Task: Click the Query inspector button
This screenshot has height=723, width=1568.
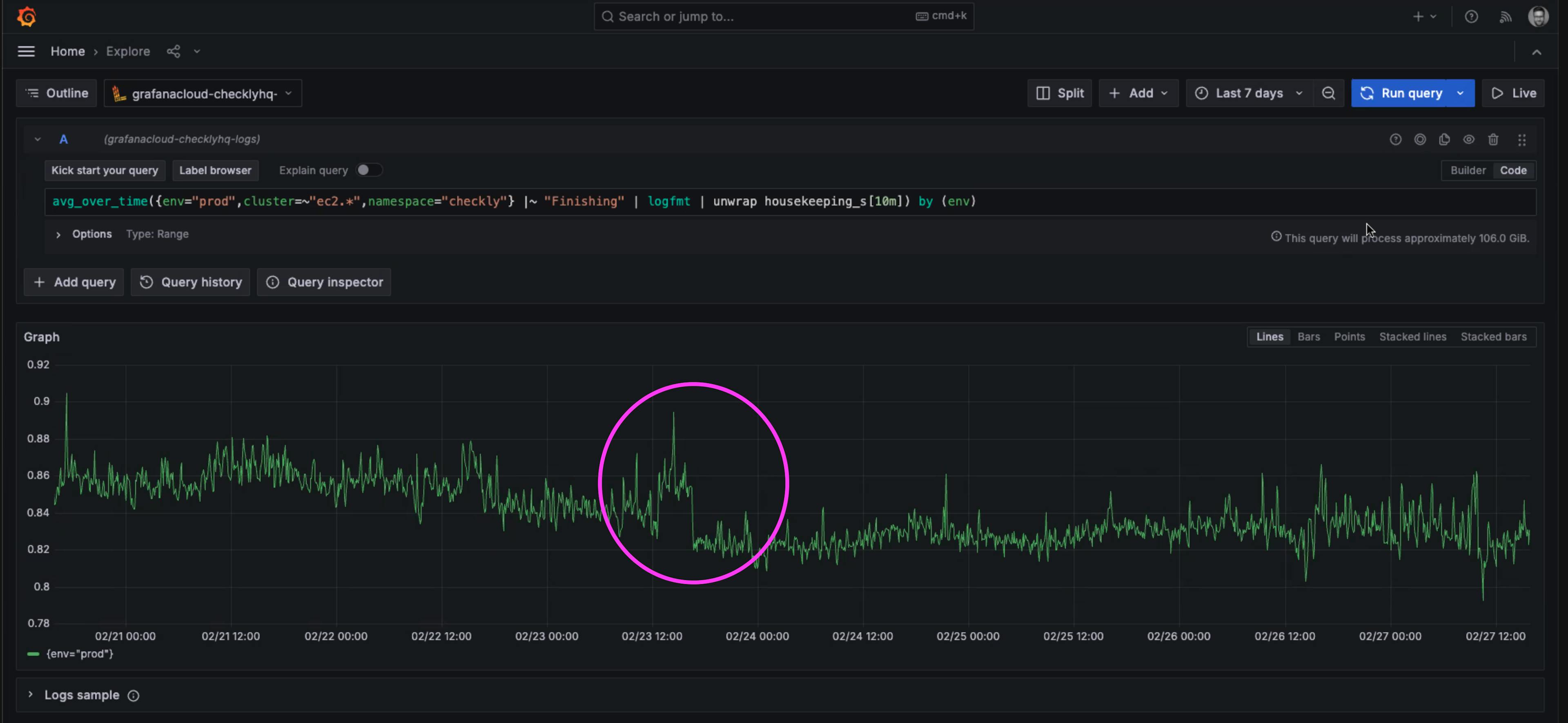Action: (324, 282)
